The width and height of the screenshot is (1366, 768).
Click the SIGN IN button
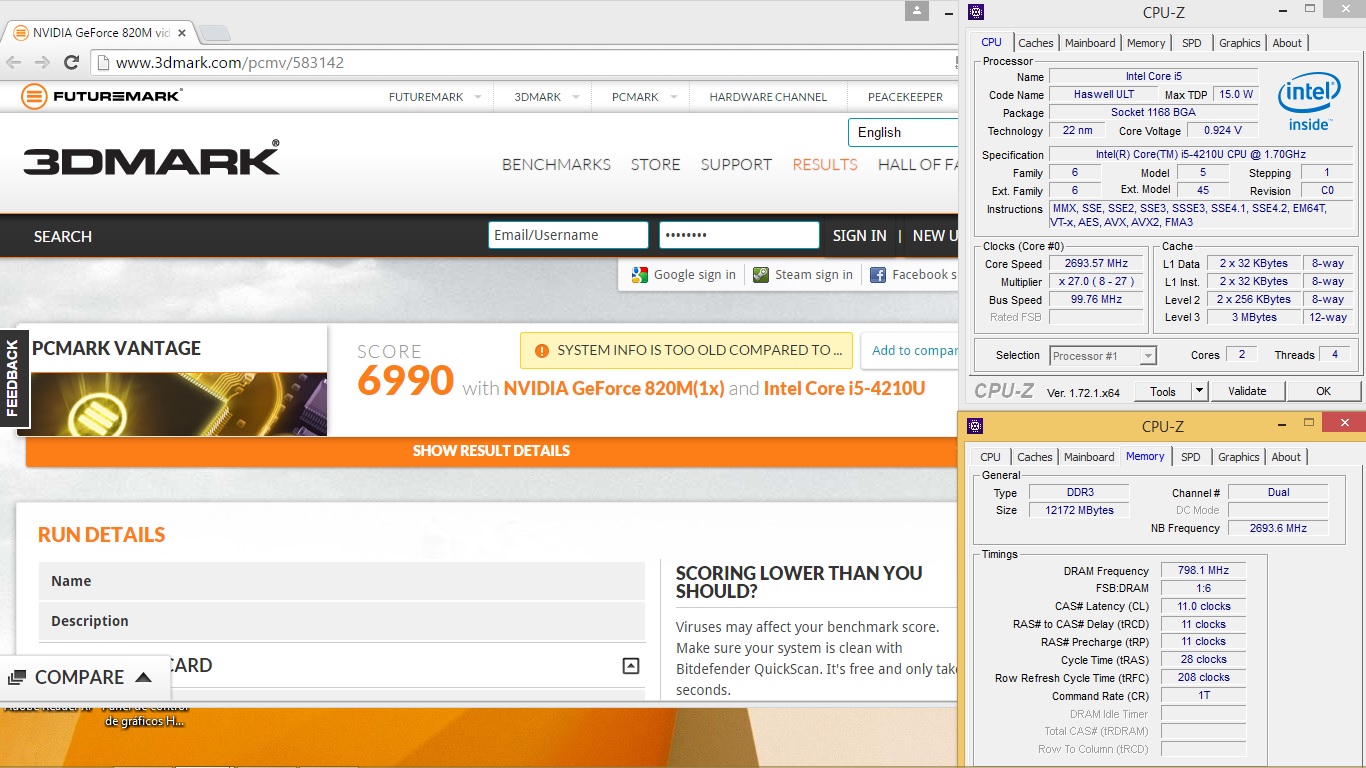(860, 235)
